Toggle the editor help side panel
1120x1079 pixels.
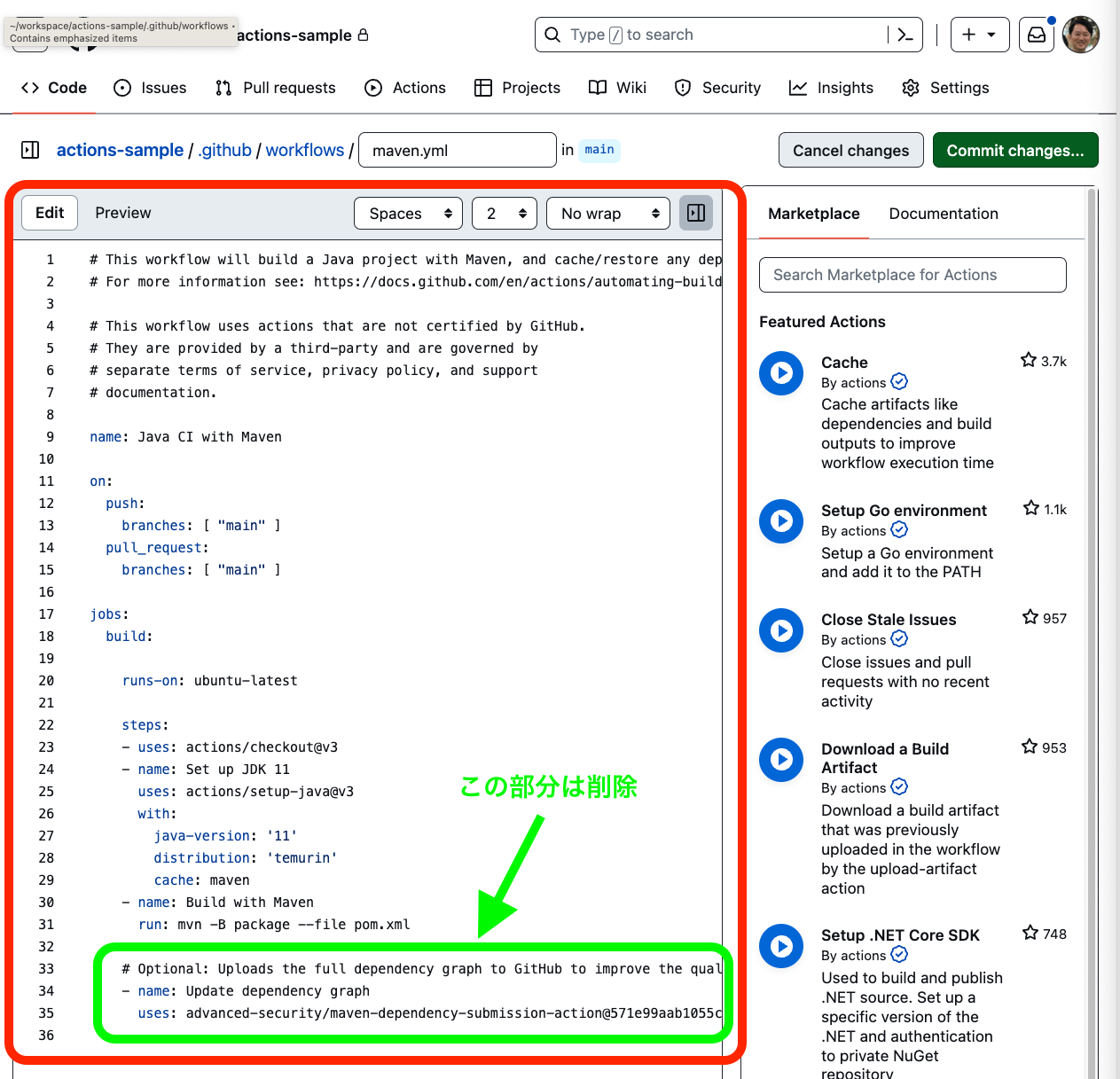(696, 213)
